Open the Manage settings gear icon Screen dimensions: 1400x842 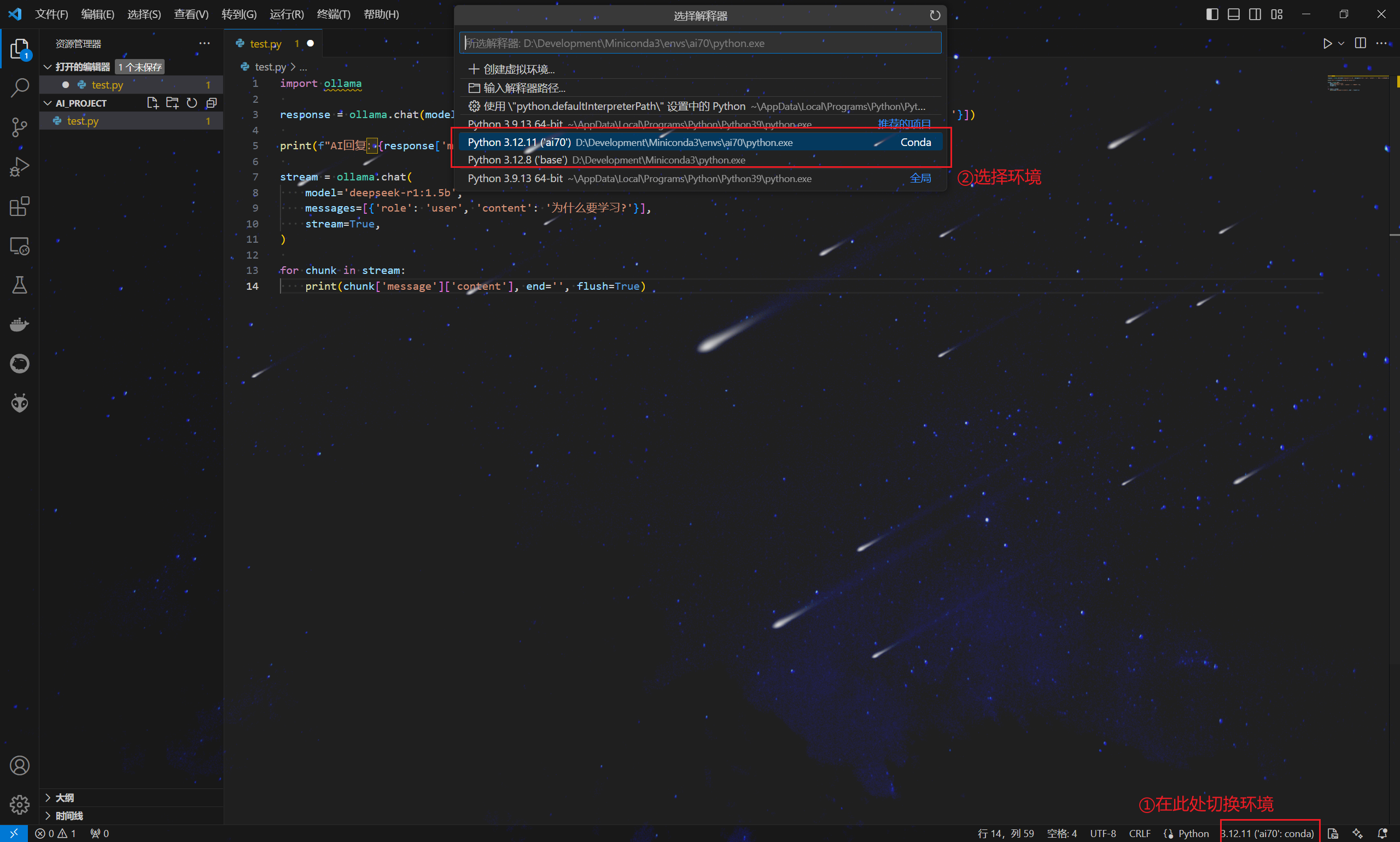(x=20, y=804)
